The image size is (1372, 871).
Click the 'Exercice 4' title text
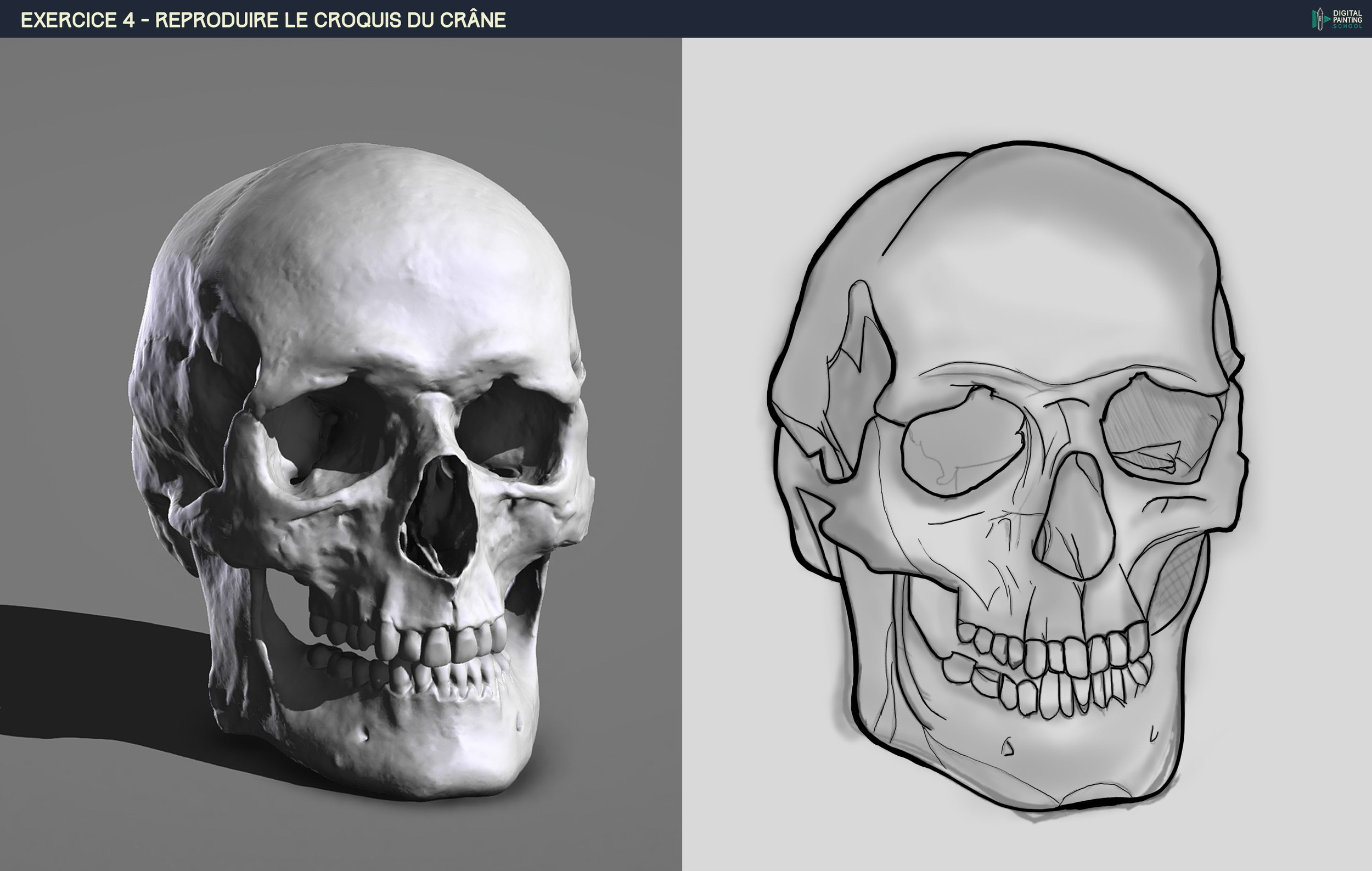pos(77,20)
